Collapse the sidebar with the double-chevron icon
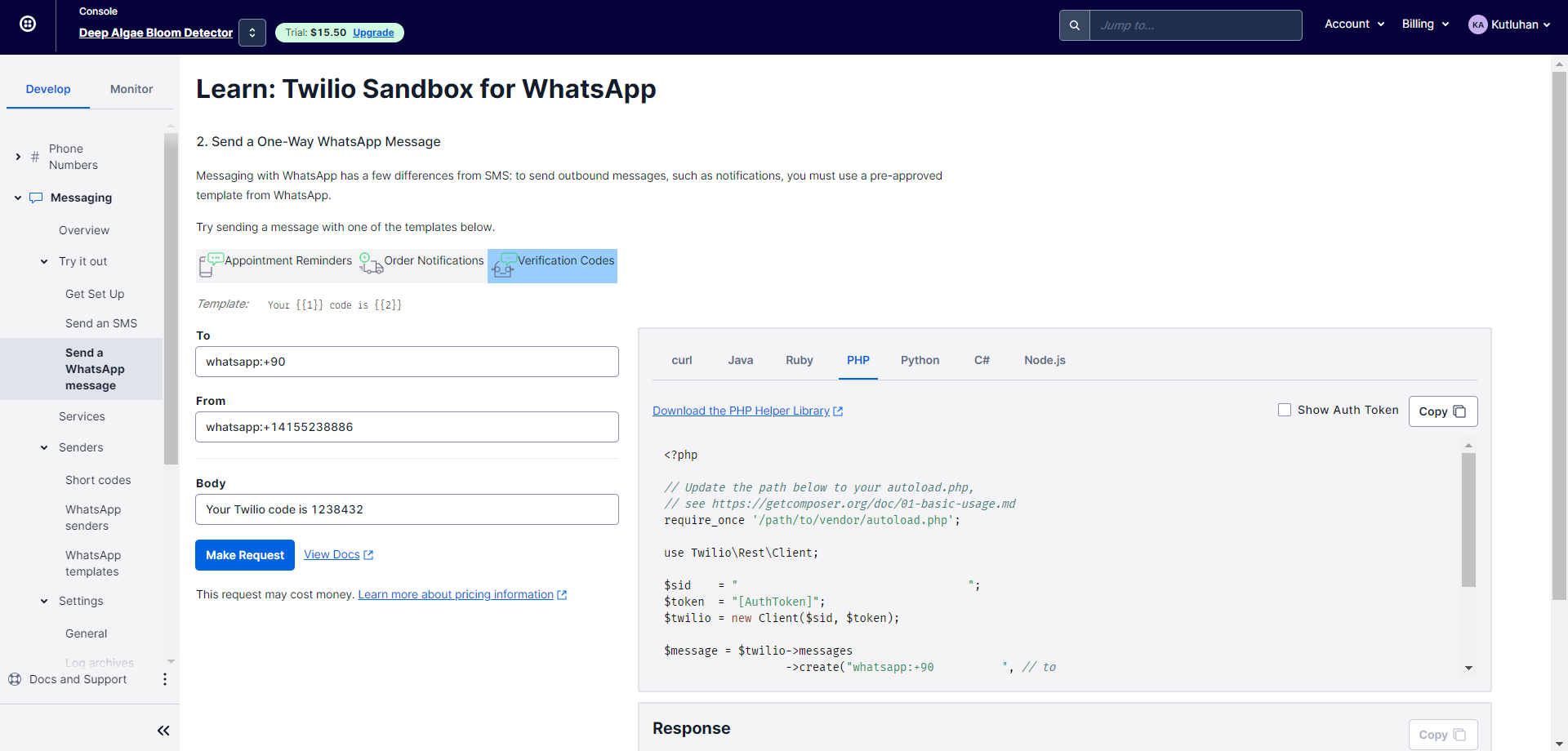1568x751 pixels. tap(163, 731)
